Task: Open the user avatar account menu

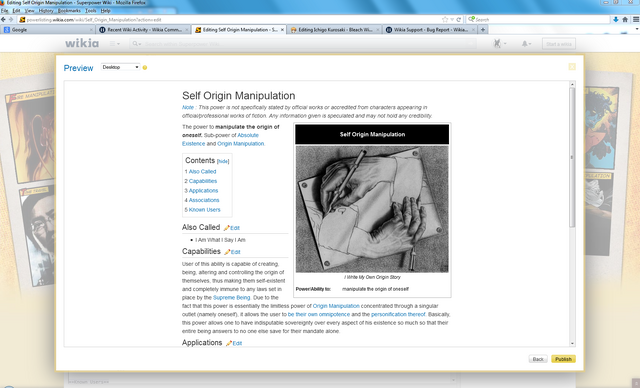Action: tap(500, 43)
